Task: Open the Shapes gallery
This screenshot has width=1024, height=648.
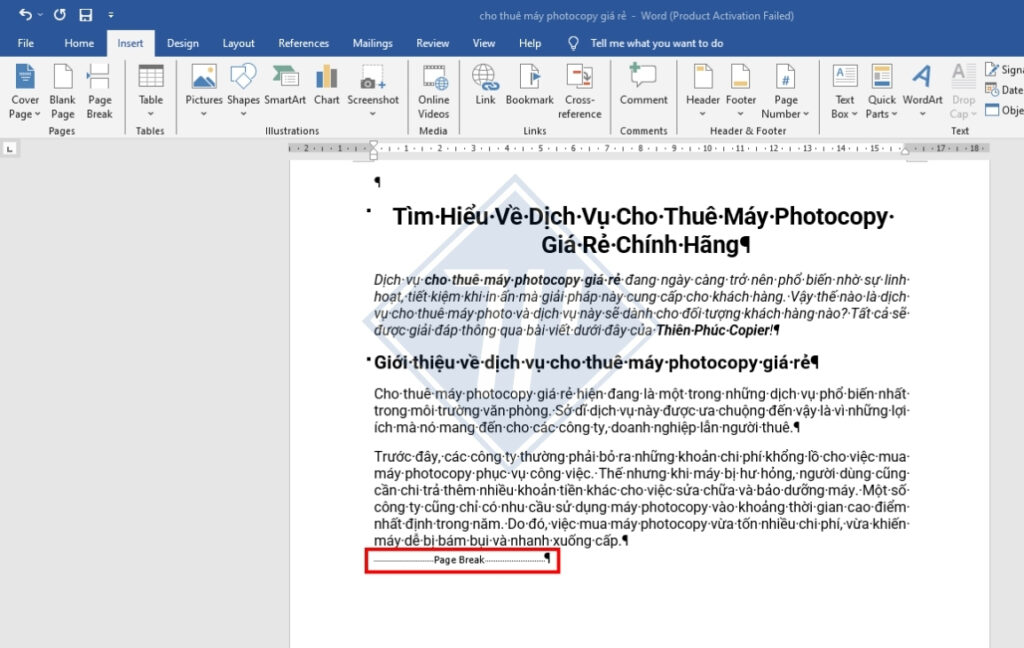Action: pos(243,91)
